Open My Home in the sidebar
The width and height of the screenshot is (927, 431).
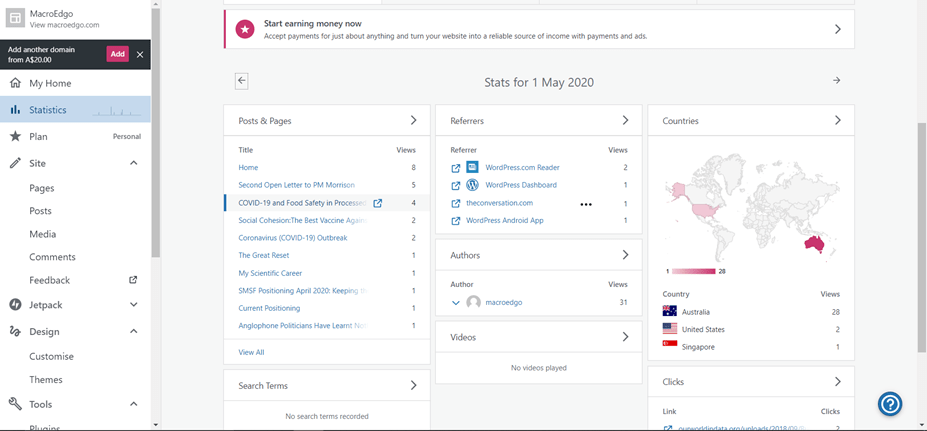50,84
